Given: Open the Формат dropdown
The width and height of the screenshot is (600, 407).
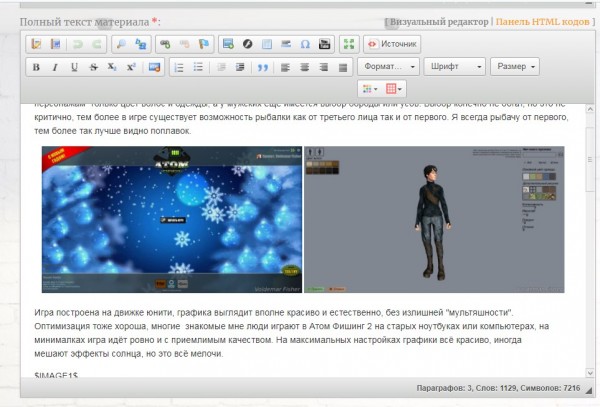Looking at the screenshot, I should (x=388, y=67).
